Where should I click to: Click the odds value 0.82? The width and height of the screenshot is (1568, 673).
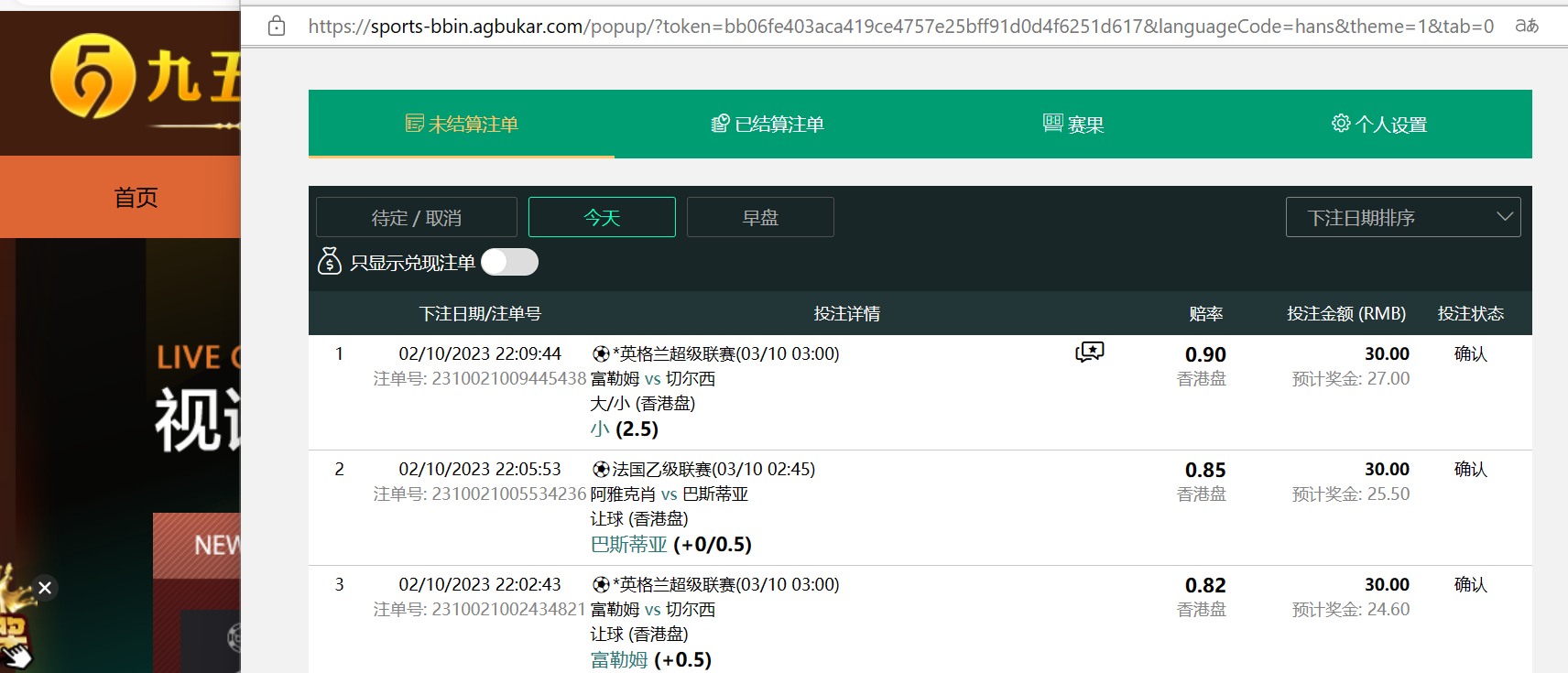click(1205, 585)
